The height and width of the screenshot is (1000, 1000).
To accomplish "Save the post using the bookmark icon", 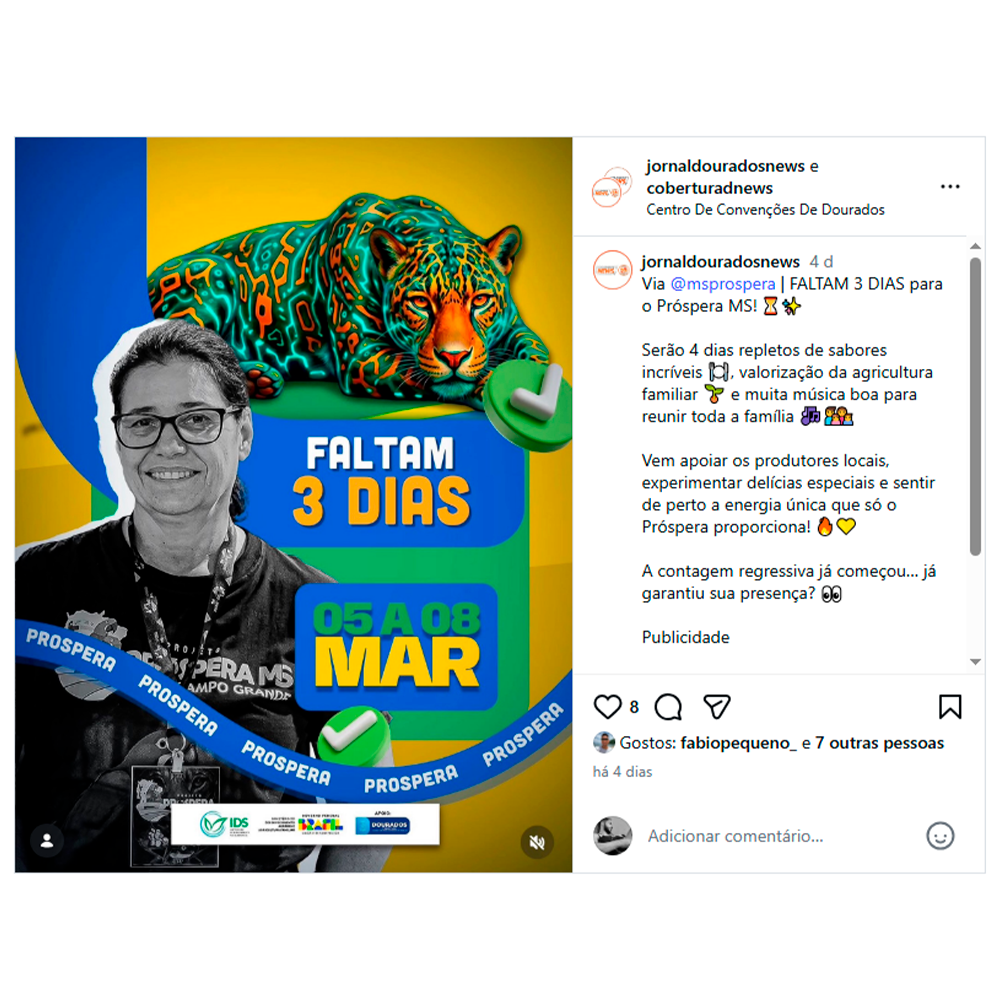I will (x=950, y=707).
